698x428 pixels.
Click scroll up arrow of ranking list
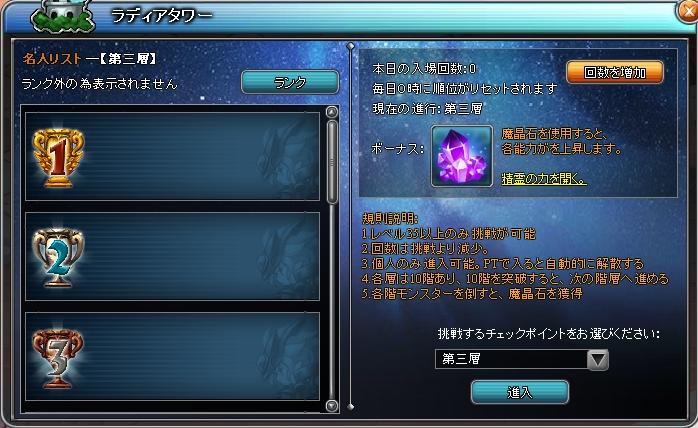[332, 112]
